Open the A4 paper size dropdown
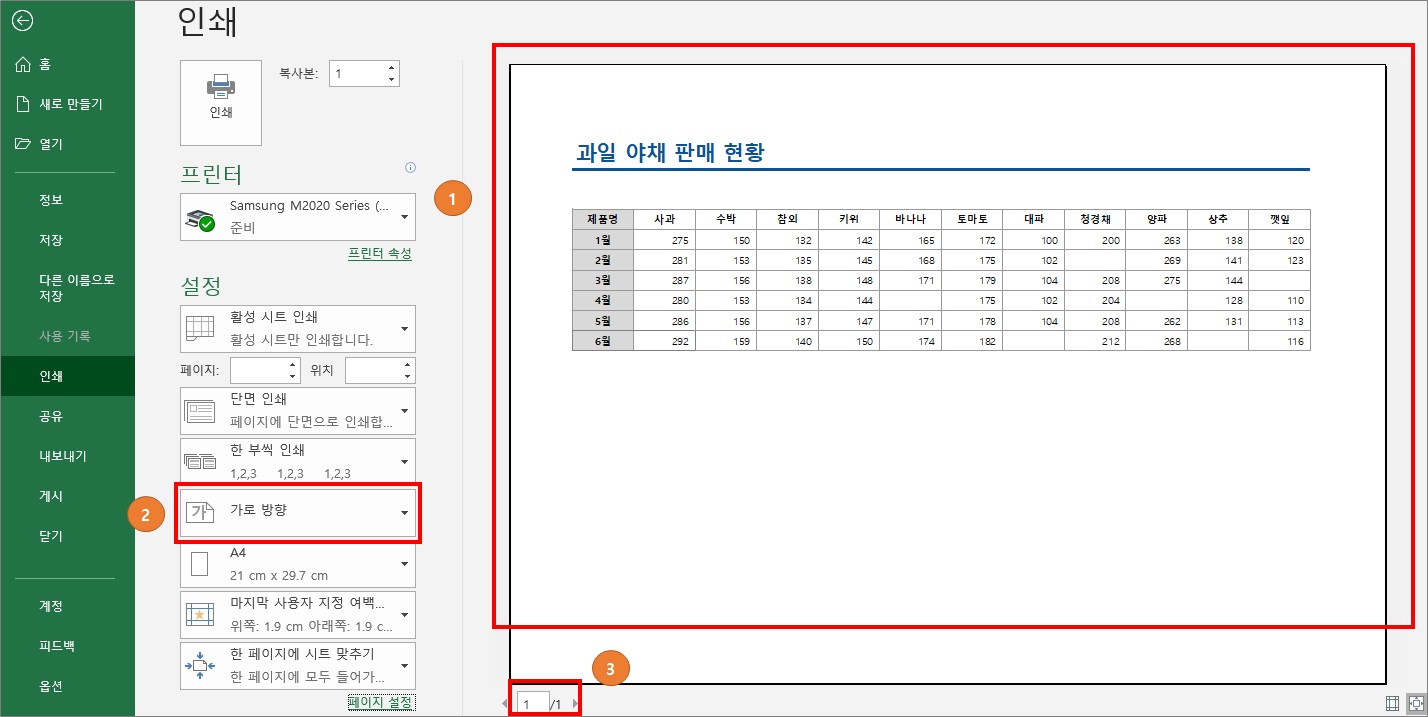Viewport: 1428px width, 717px height. tap(298, 564)
